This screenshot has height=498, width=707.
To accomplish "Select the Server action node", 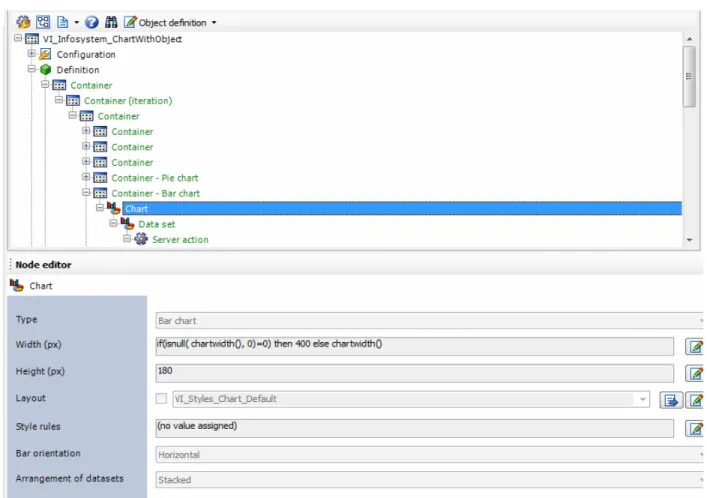I will 180,240.
